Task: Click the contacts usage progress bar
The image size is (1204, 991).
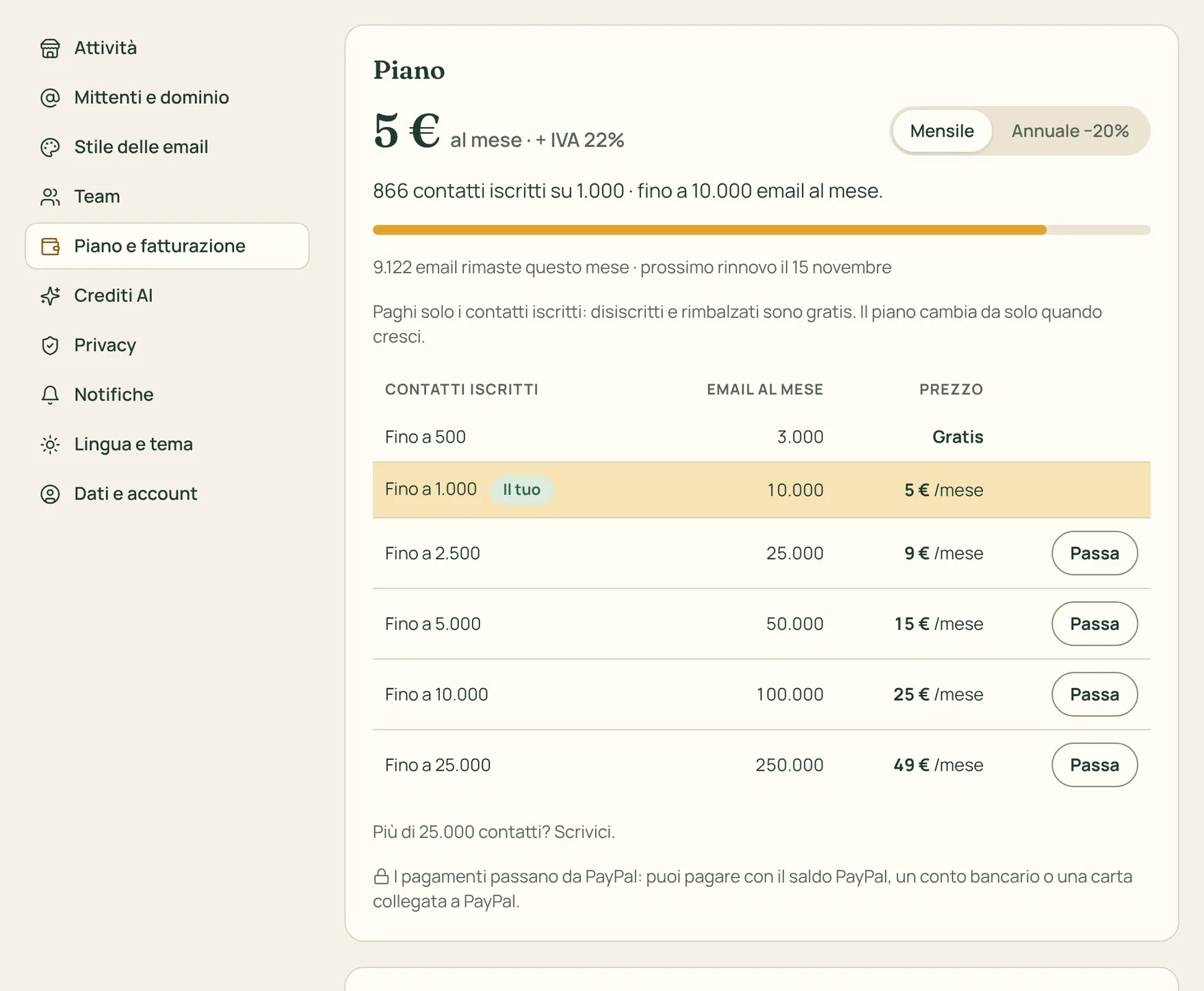Action: click(x=761, y=230)
